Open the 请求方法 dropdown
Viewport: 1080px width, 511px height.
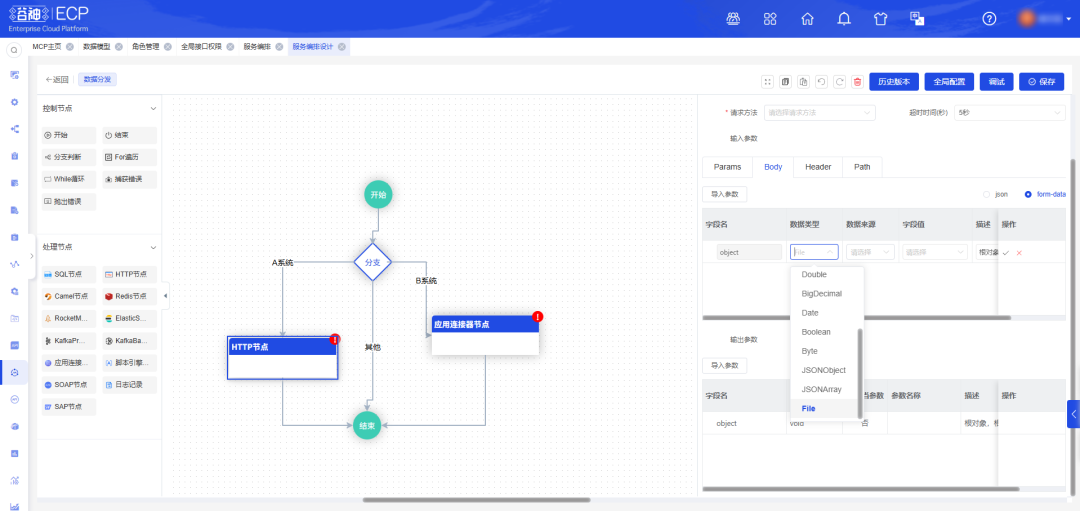(x=819, y=113)
